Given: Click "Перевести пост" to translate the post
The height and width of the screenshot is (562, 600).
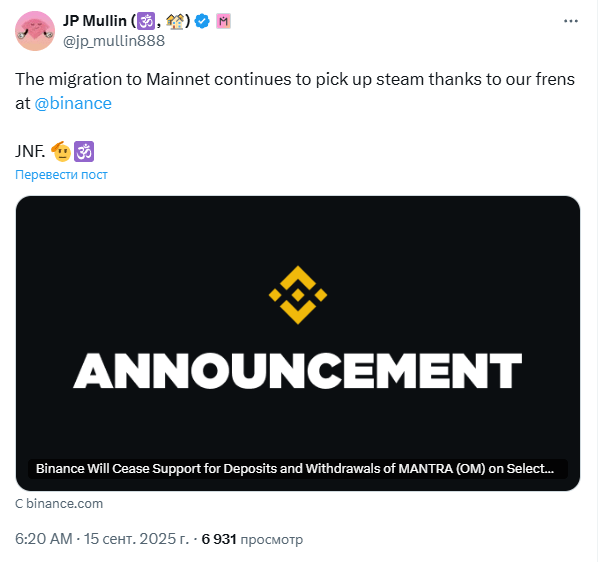Looking at the screenshot, I should 61,174.
